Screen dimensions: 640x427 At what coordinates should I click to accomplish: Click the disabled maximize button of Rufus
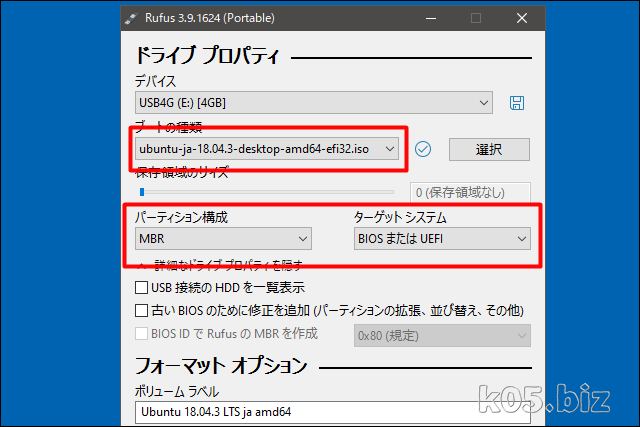pos(476,18)
